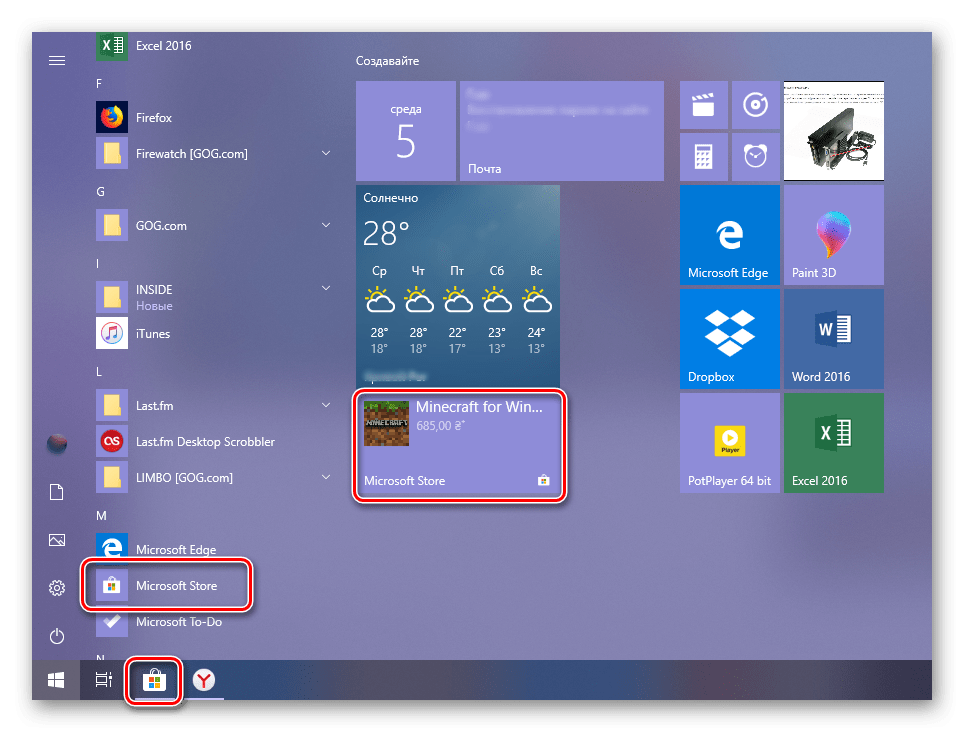Launch Last.fm Desktop Scrobbler
Image resolution: width=964 pixels, height=732 pixels.
coord(215,441)
